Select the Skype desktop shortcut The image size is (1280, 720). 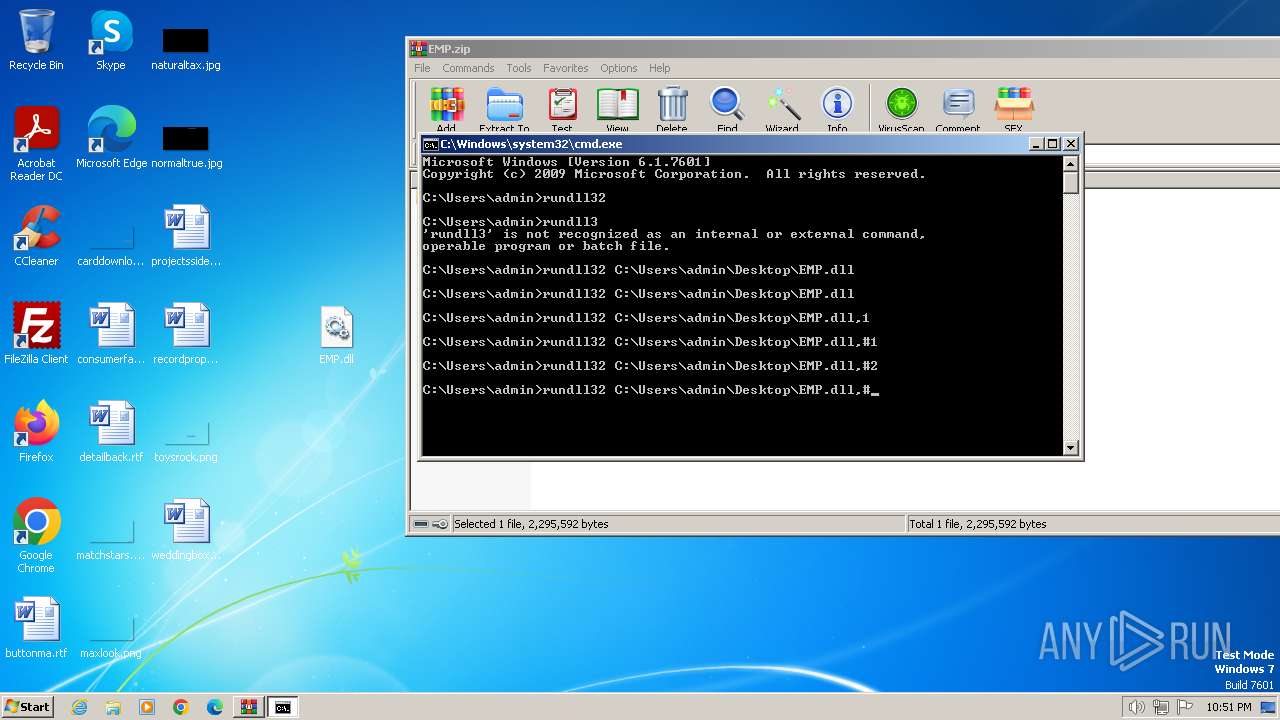(111, 40)
